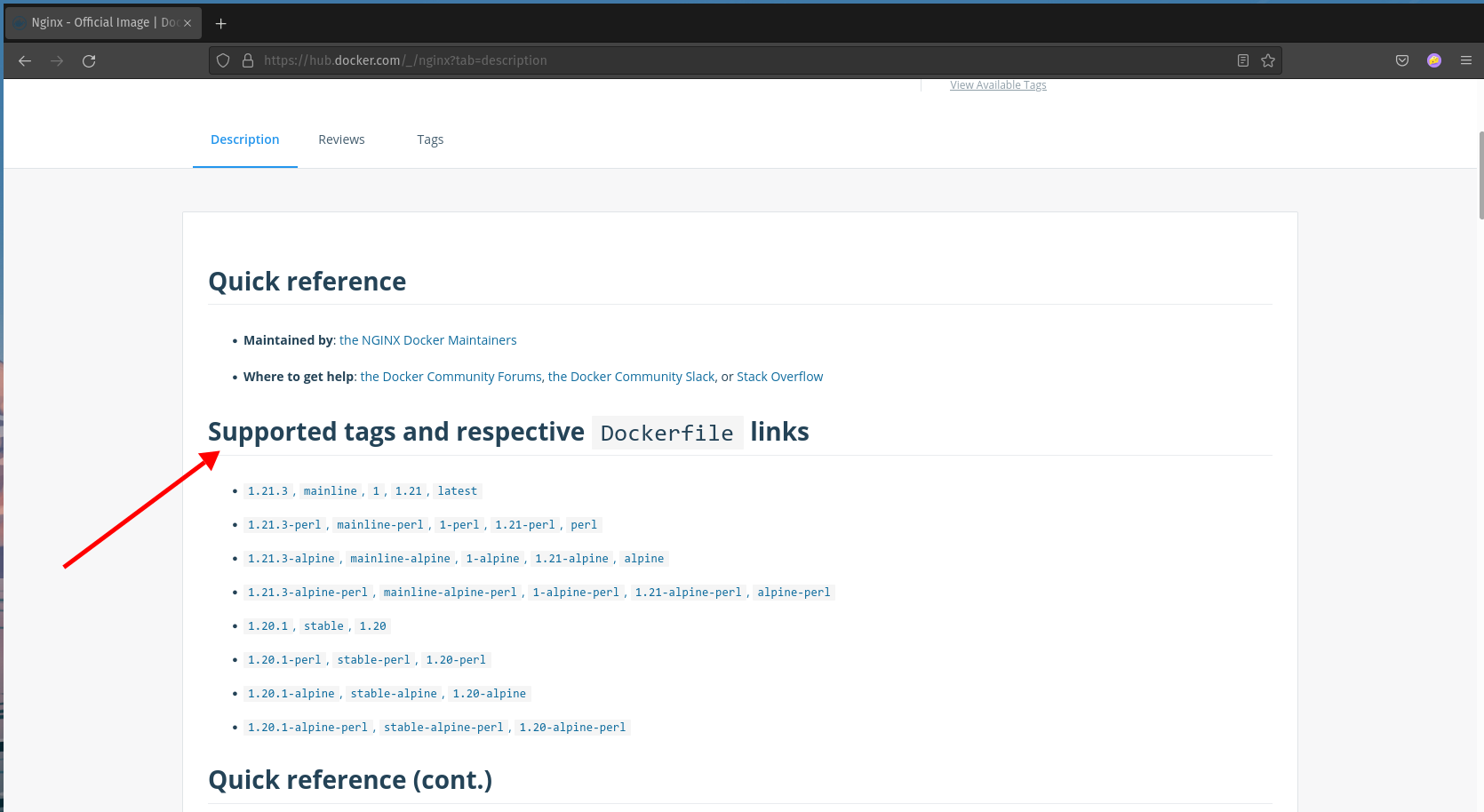Open a new browser tab

[220, 23]
